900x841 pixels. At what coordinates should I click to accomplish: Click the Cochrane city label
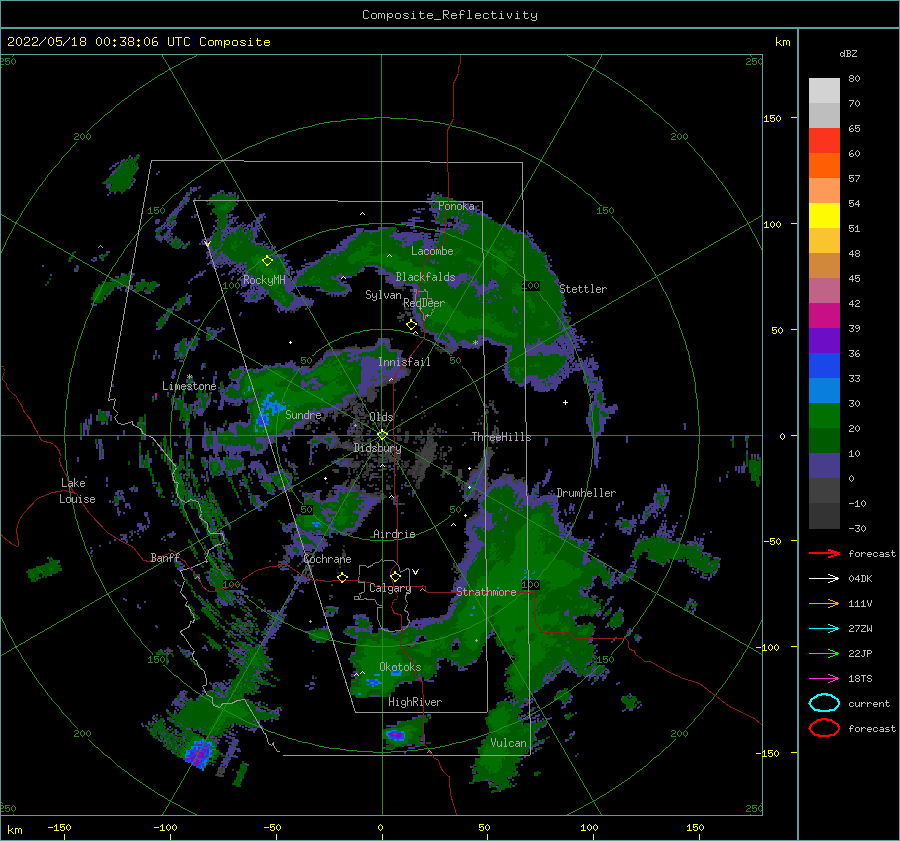[x=327, y=559]
